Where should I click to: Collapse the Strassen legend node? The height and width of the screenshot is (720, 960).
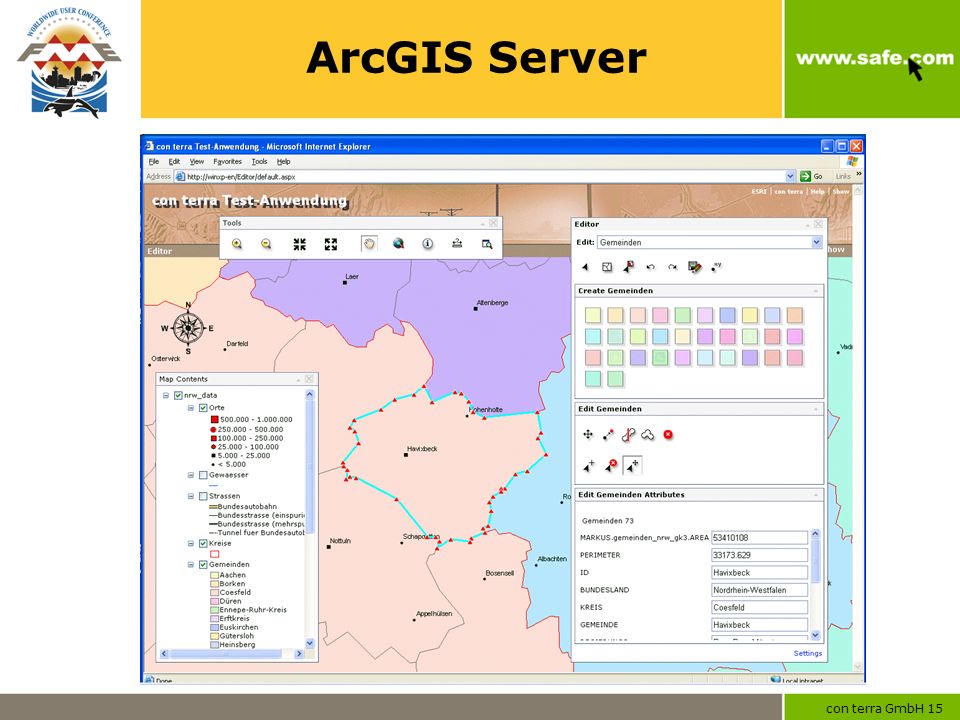191,496
